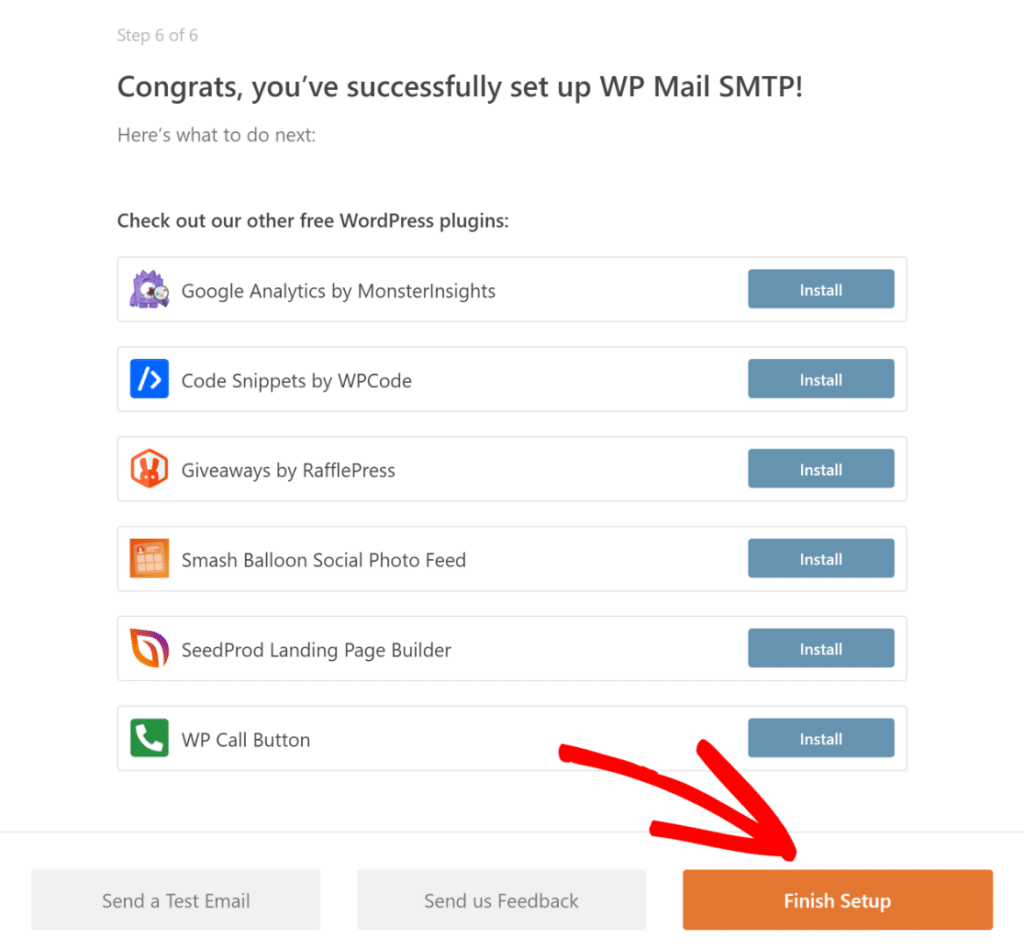Install Smash Balloon Social Photo Feed

coord(820,558)
